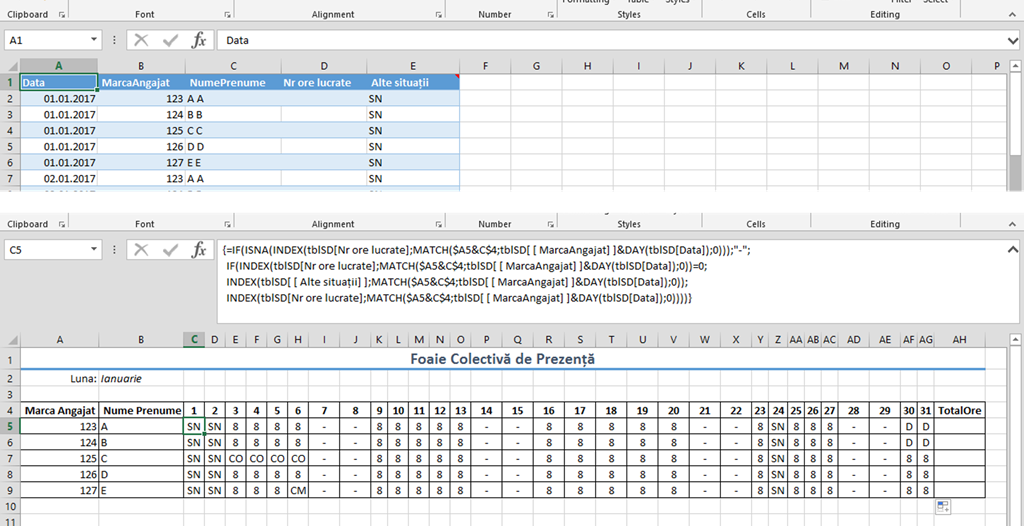Screen dimensions: 1024x526
Task: Open the Clipboard dialog launcher in the lower ribbon
Action: (63, 225)
